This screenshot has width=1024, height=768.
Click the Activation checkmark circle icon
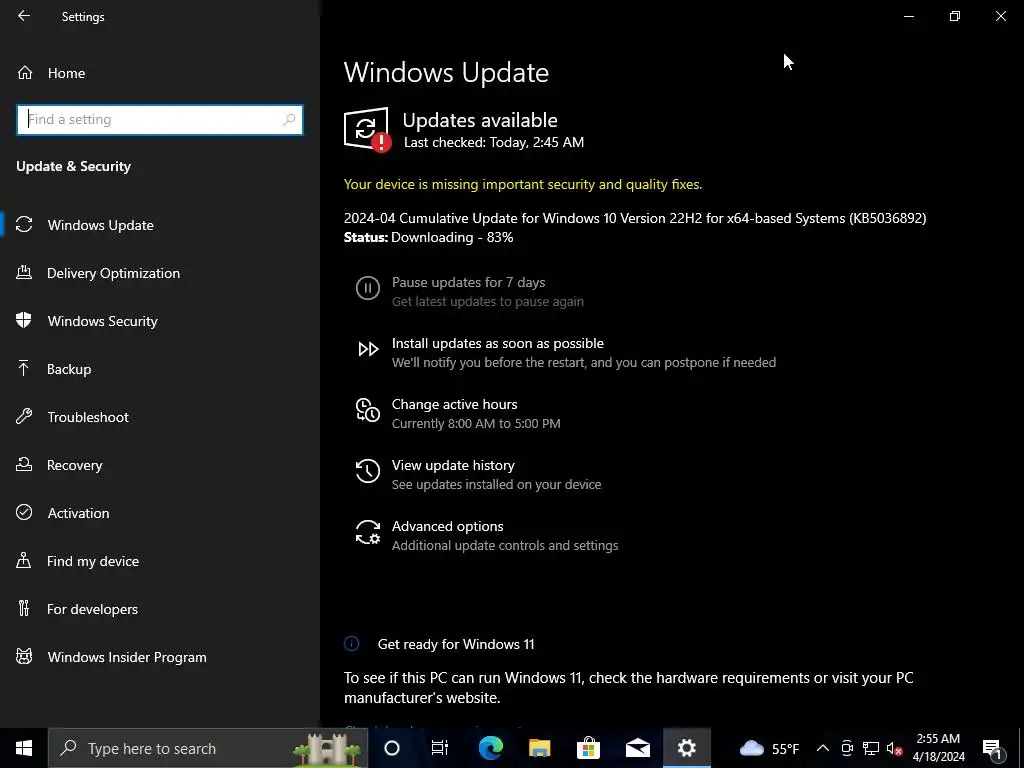pos(24,512)
